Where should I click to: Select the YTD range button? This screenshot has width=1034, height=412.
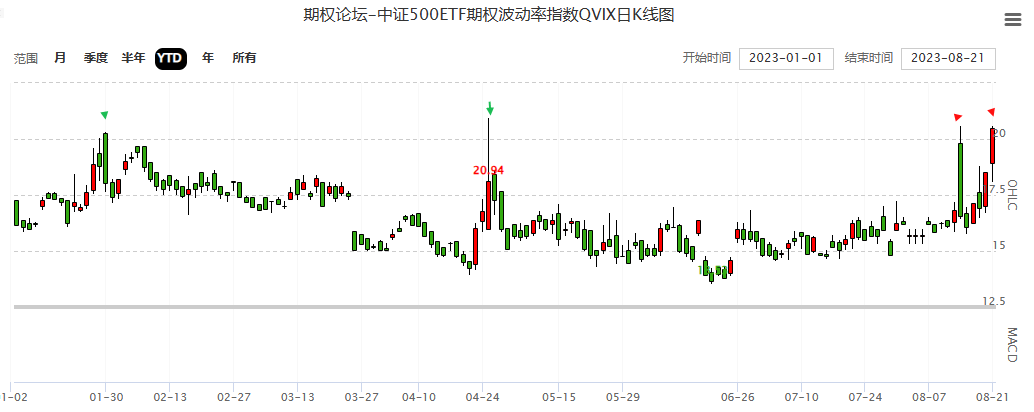pos(171,58)
